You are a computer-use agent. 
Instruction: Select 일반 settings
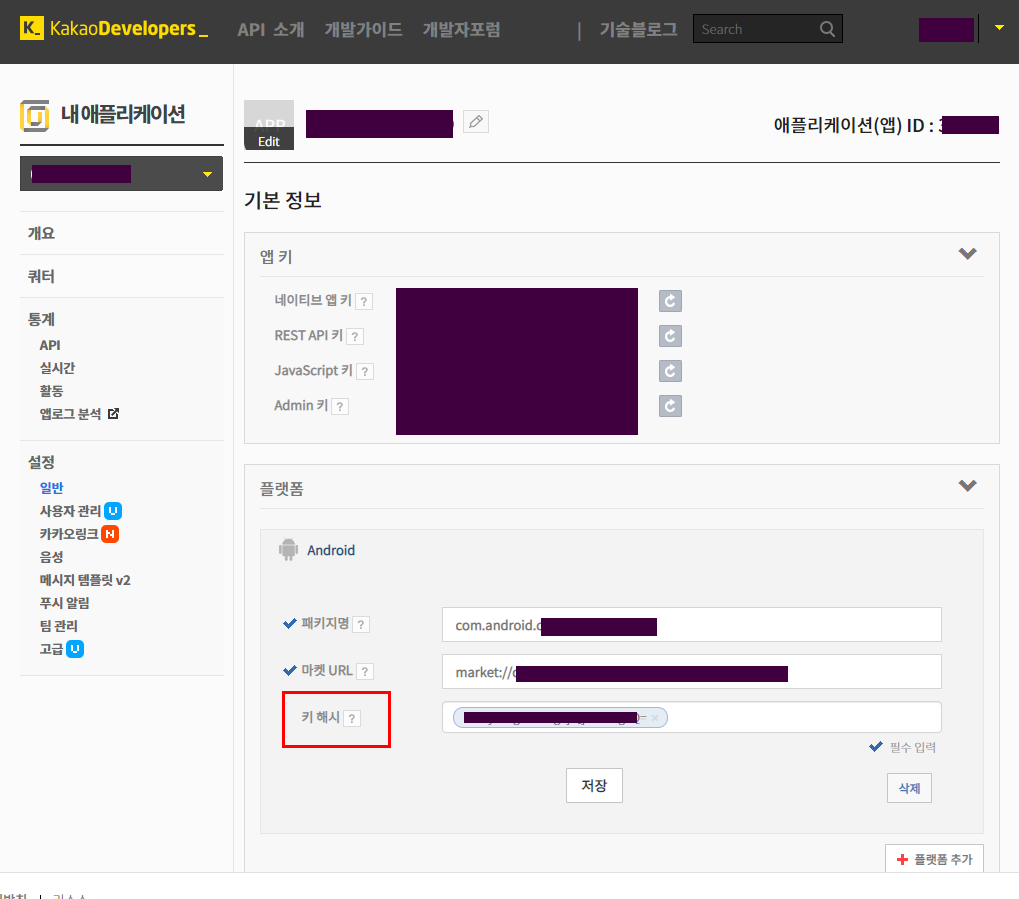coord(51,488)
